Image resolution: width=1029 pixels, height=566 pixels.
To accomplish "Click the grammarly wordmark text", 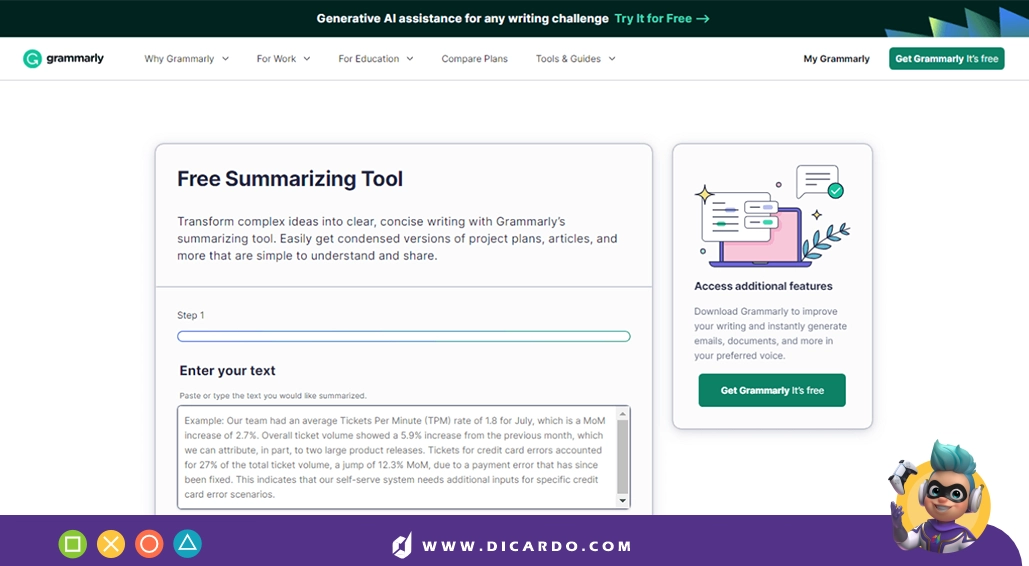I will coord(75,58).
